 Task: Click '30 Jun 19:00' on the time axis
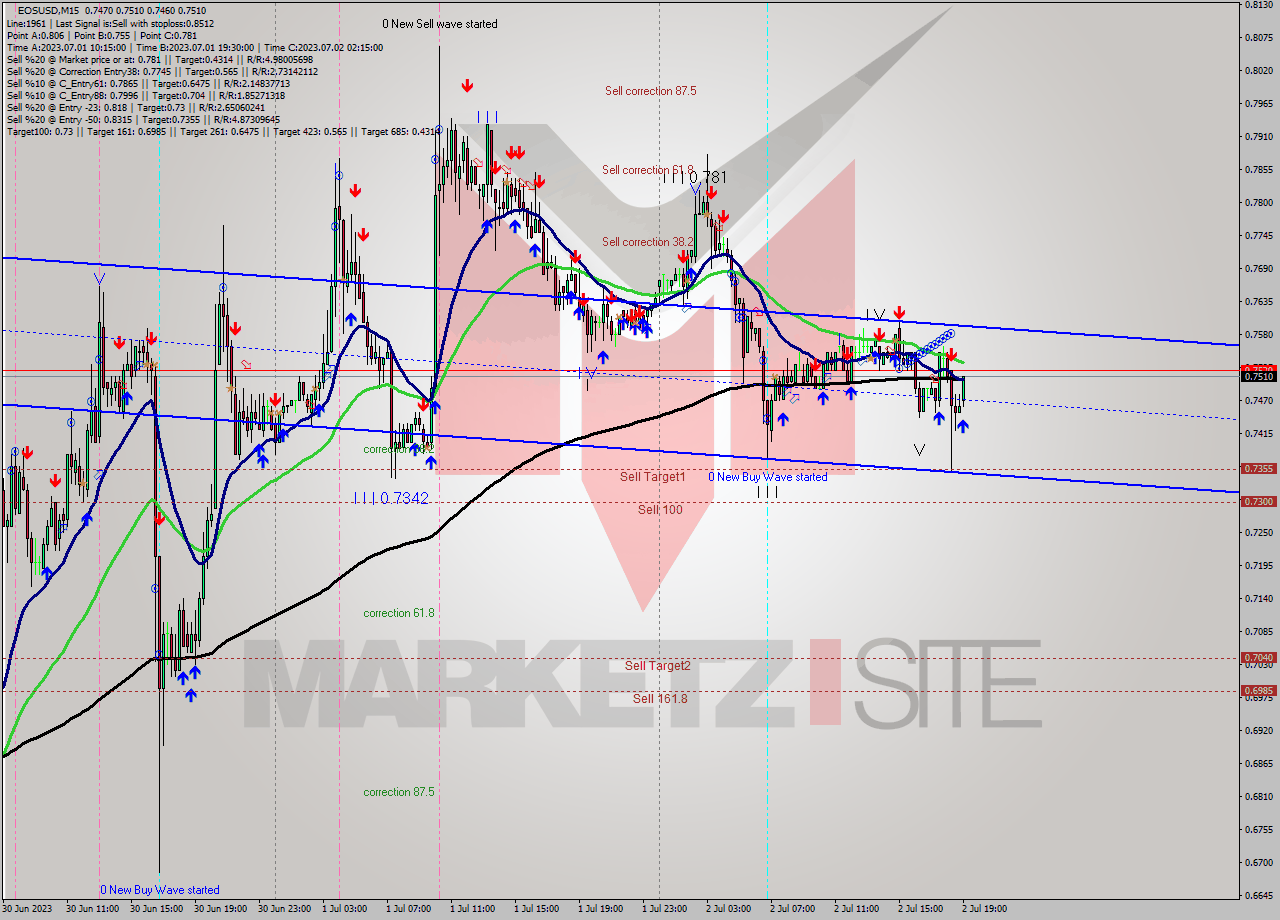(222, 909)
